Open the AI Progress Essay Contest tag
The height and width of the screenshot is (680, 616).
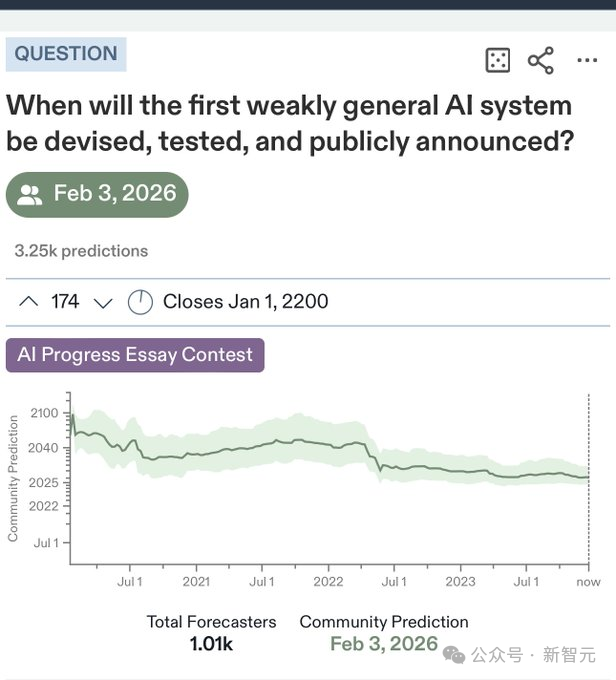pyautogui.click(x=135, y=355)
